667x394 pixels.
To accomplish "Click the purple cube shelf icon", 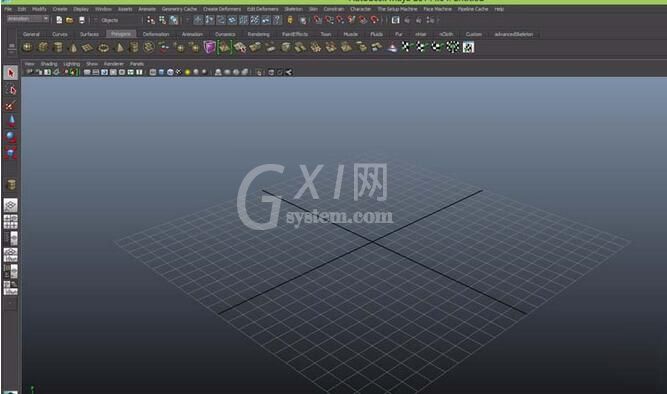I will 209,47.
